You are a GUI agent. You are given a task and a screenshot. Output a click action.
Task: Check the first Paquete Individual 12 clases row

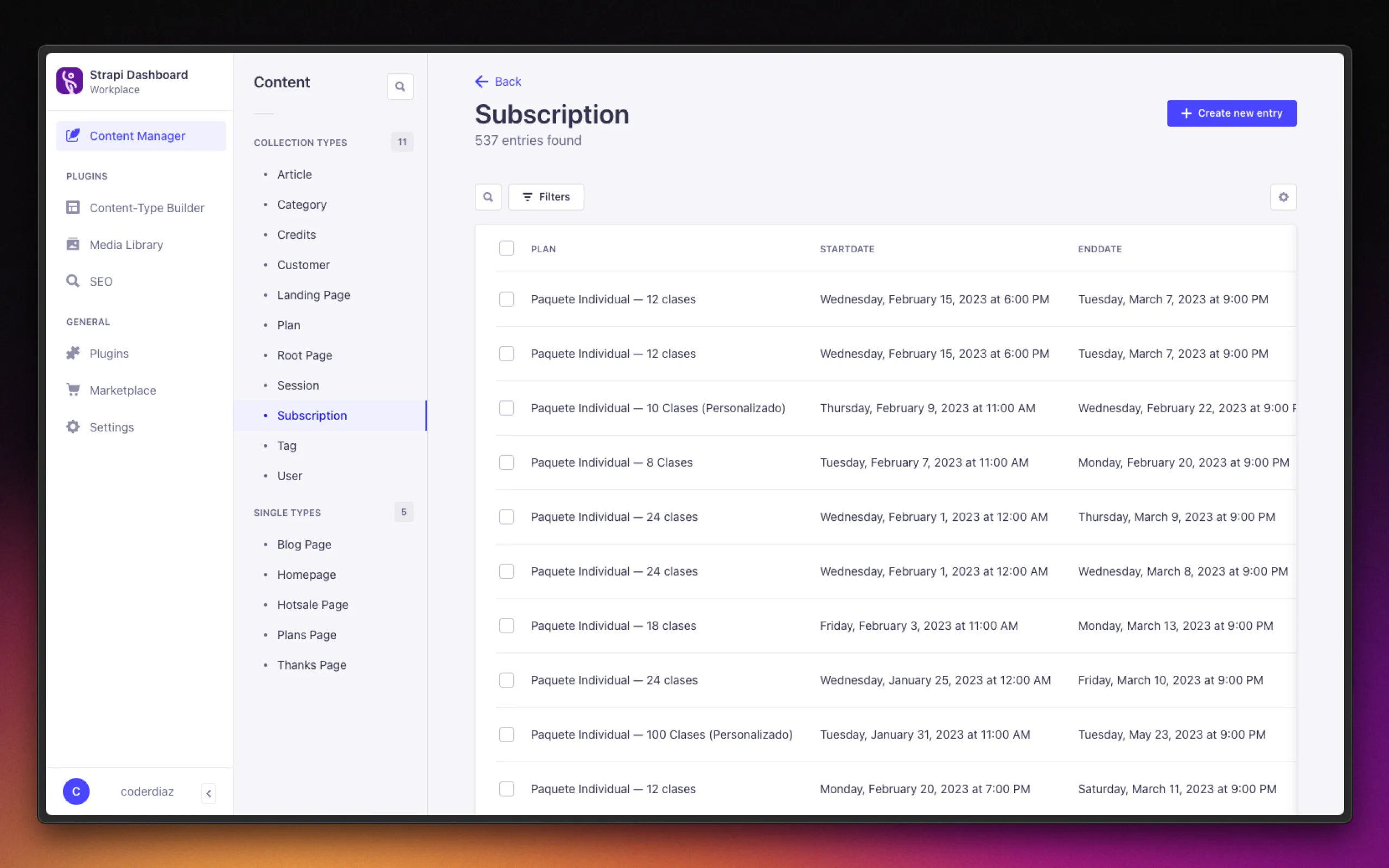507,299
